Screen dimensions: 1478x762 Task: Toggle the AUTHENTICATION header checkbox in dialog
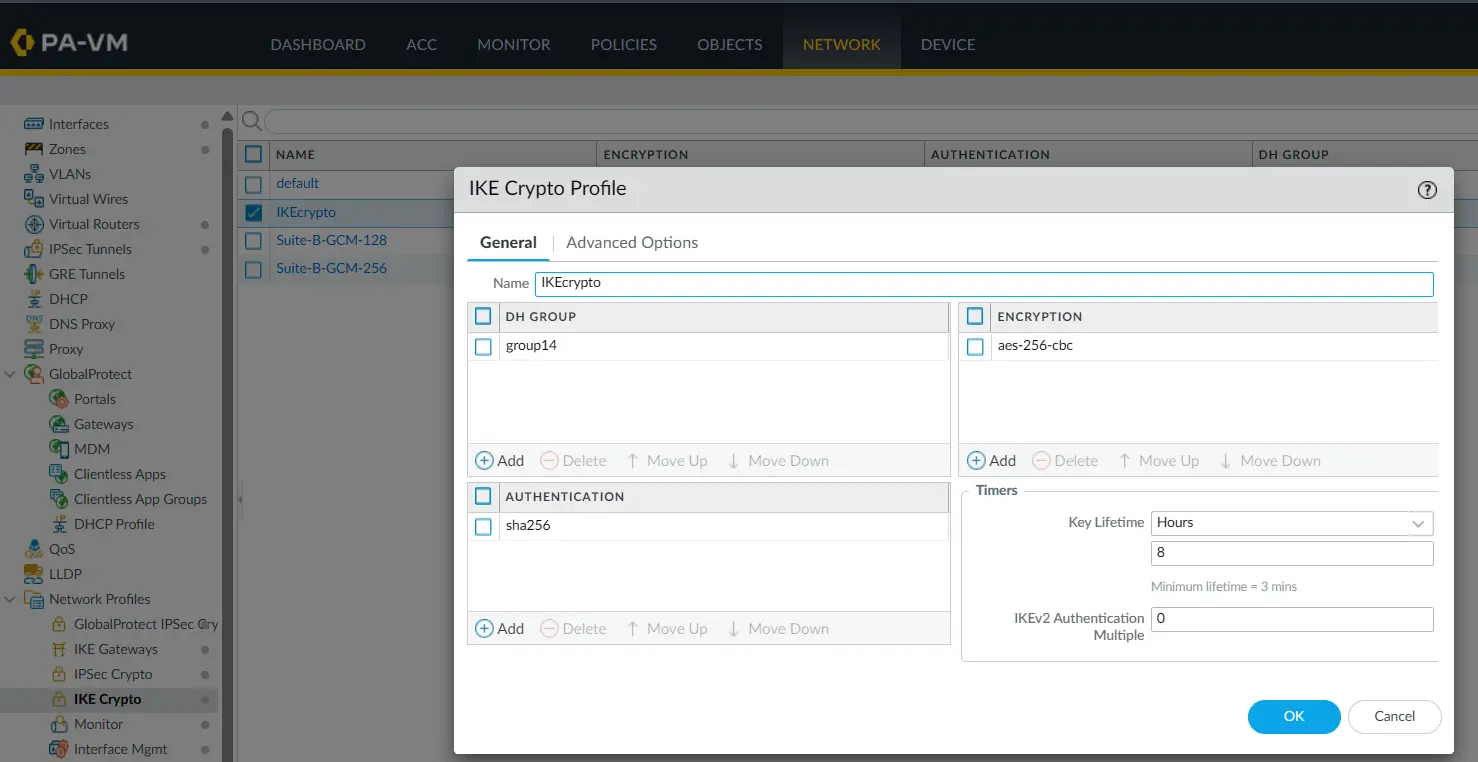click(x=483, y=496)
